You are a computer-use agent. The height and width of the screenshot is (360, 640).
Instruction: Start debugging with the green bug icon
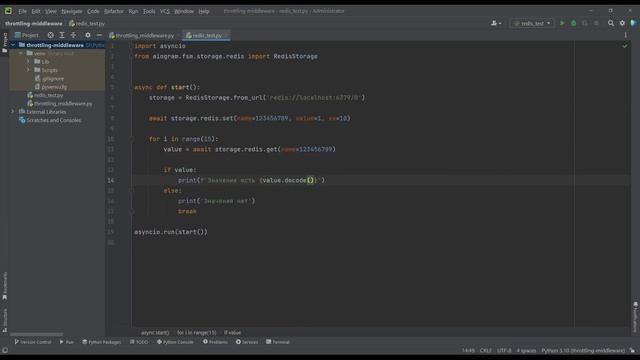(x=573, y=23)
